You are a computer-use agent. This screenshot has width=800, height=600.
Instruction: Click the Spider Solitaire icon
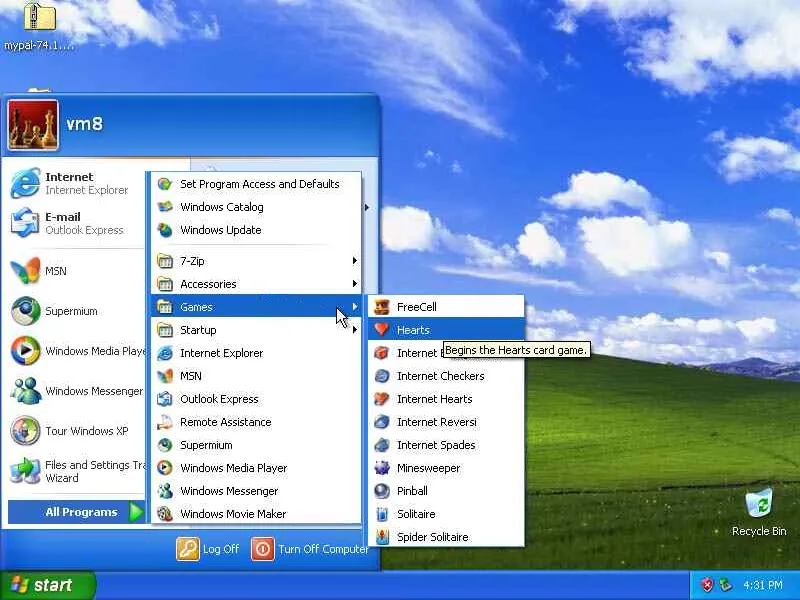382,537
